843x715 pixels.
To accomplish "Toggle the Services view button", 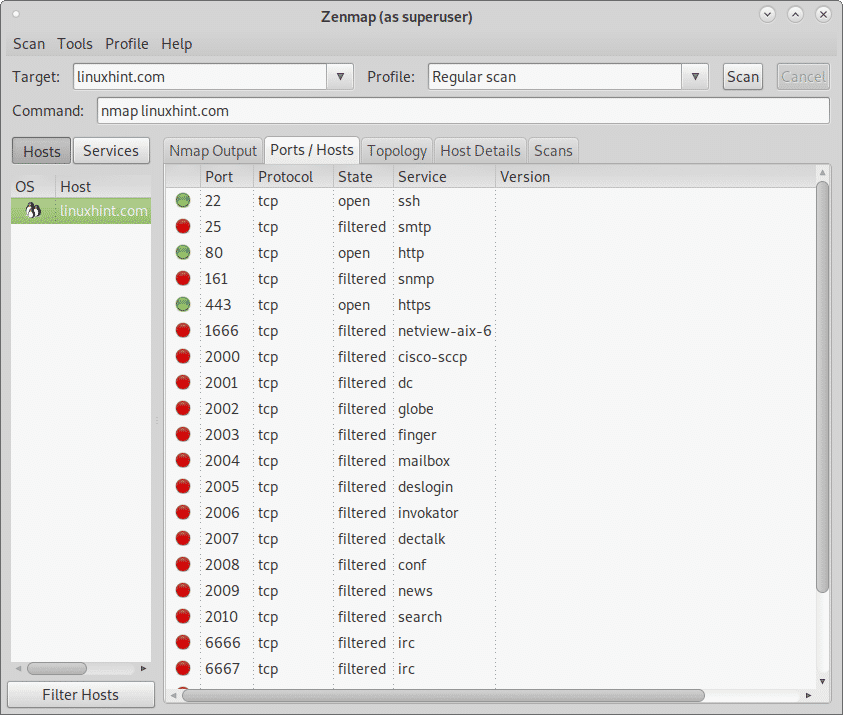I will click(110, 151).
